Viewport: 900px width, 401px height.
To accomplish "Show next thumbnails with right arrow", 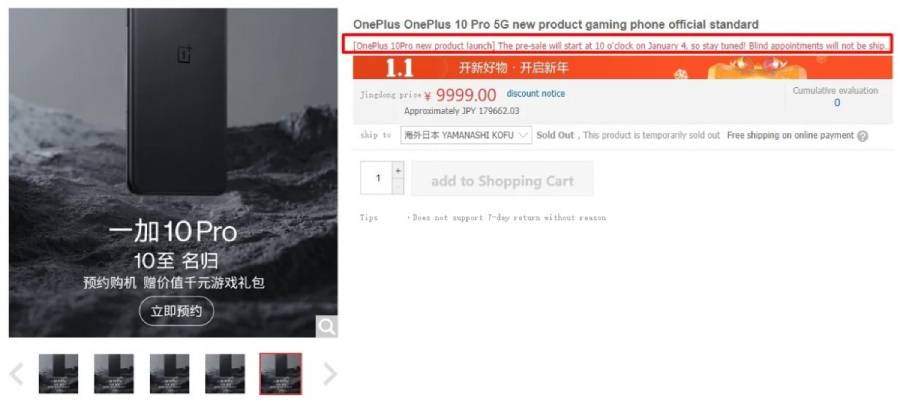I will [x=329, y=374].
